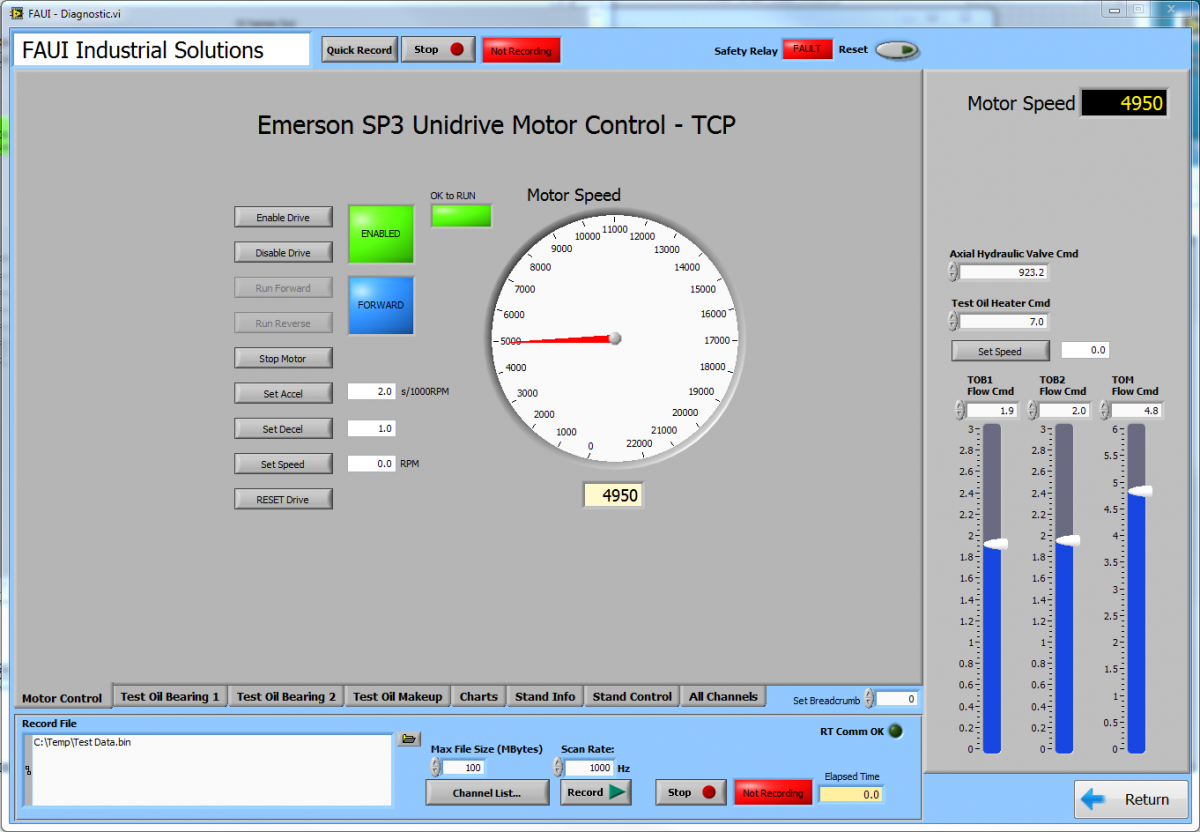1200x832 pixels.
Task: Click the Max File Size stepper arrows
Action: tap(435, 767)
